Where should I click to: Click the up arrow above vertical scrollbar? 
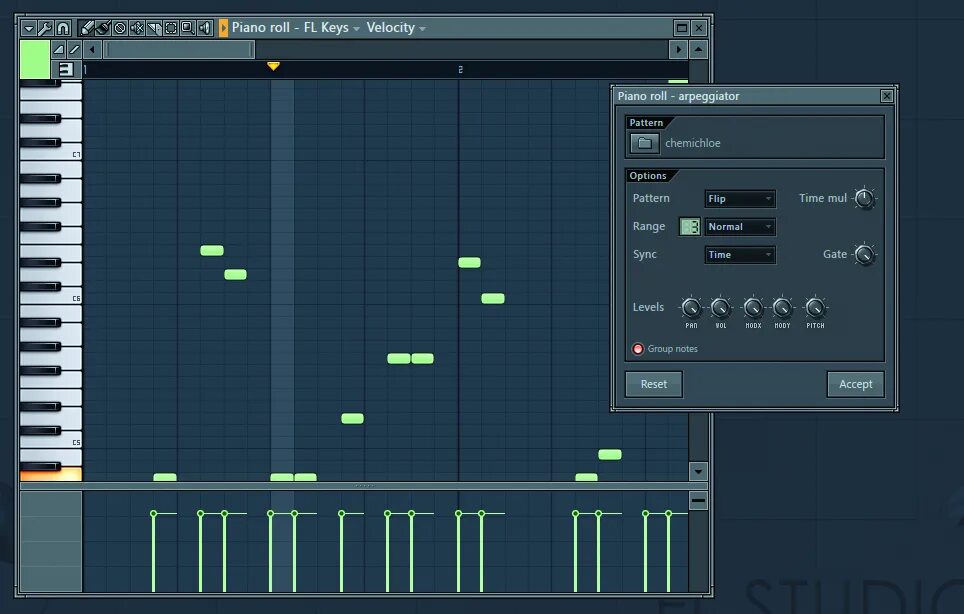point(698,50)
